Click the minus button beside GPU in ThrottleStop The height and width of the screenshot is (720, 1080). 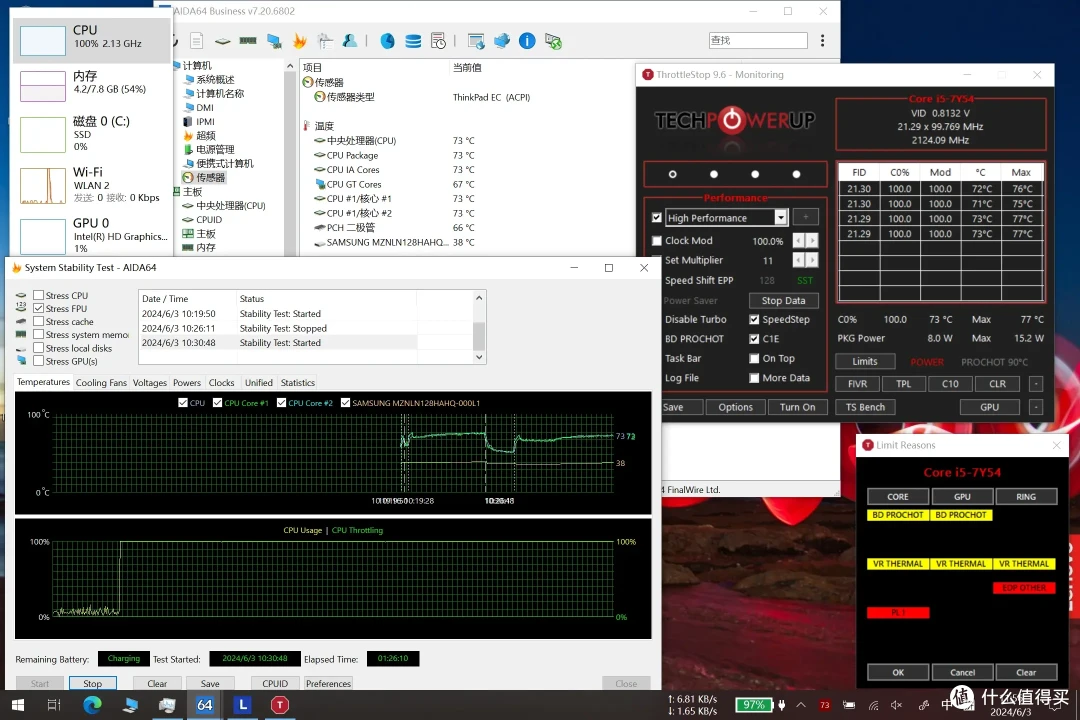pos(1036,407)
